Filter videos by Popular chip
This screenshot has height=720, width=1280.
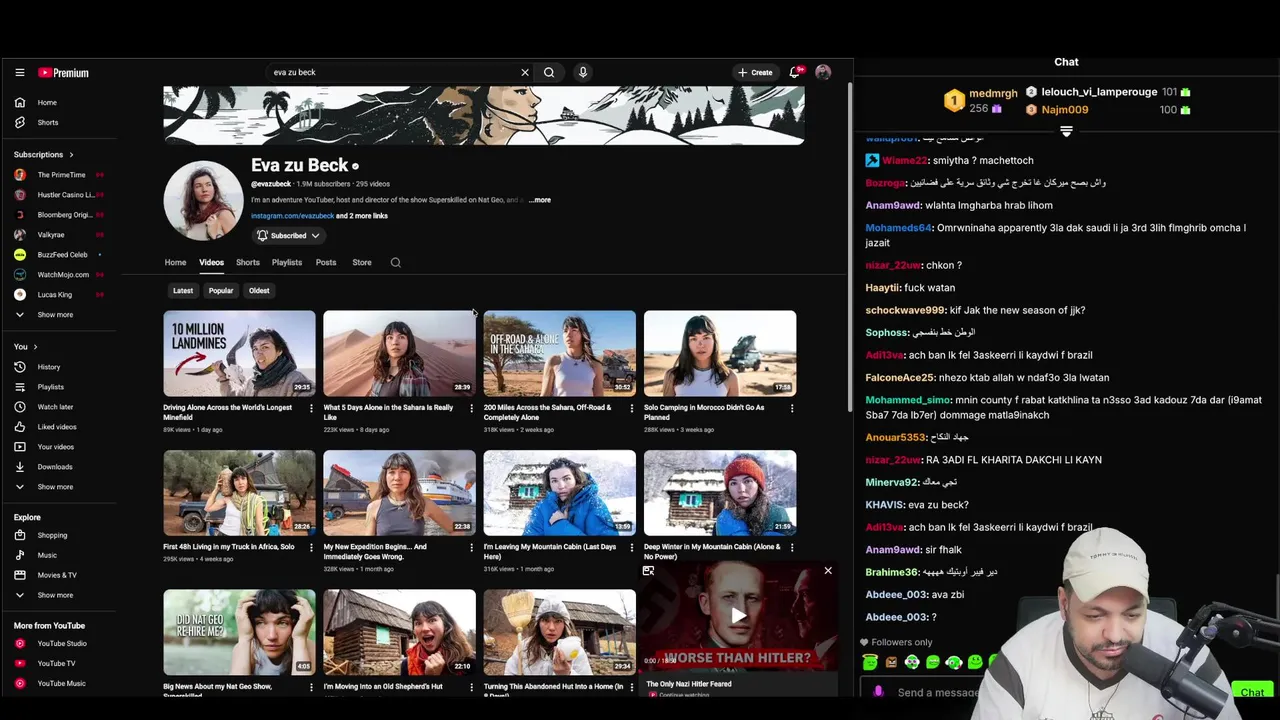click(x=221, y=291)
